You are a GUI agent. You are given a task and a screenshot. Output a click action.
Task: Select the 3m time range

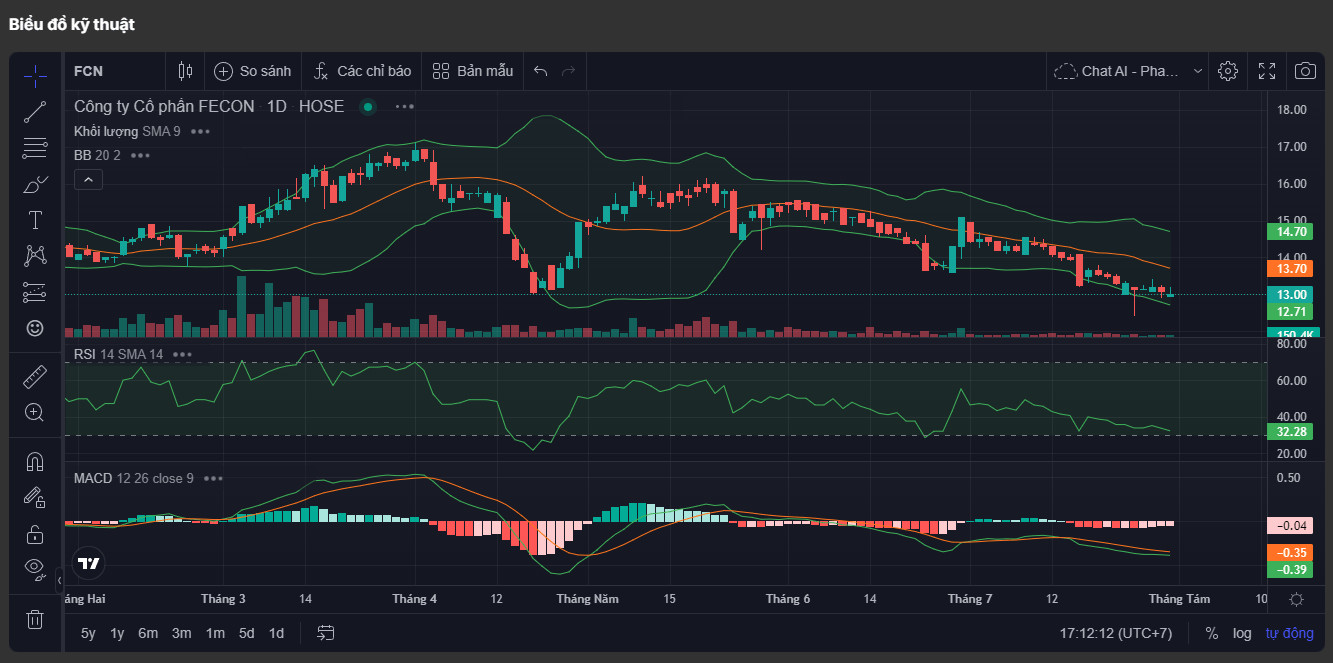tap(181, 633)
